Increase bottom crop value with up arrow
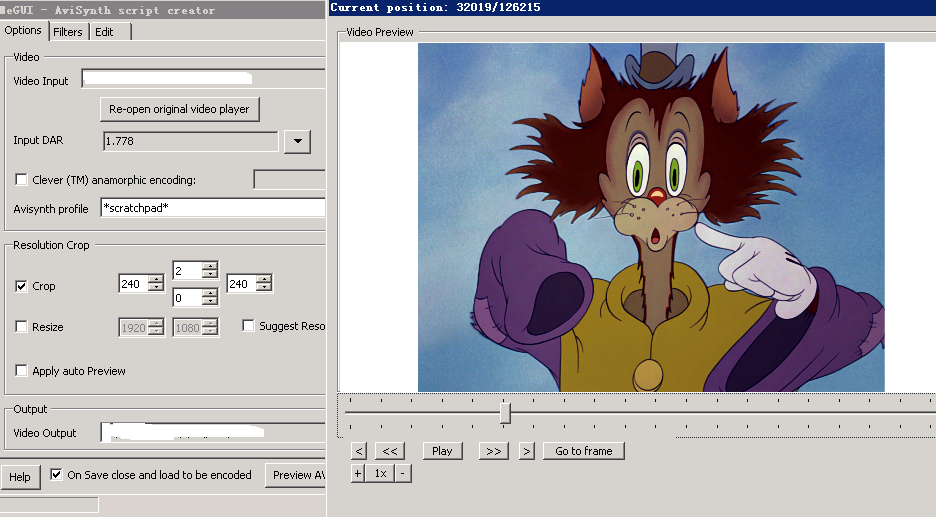This screenshot has width=936, height=517. point(210,294)
